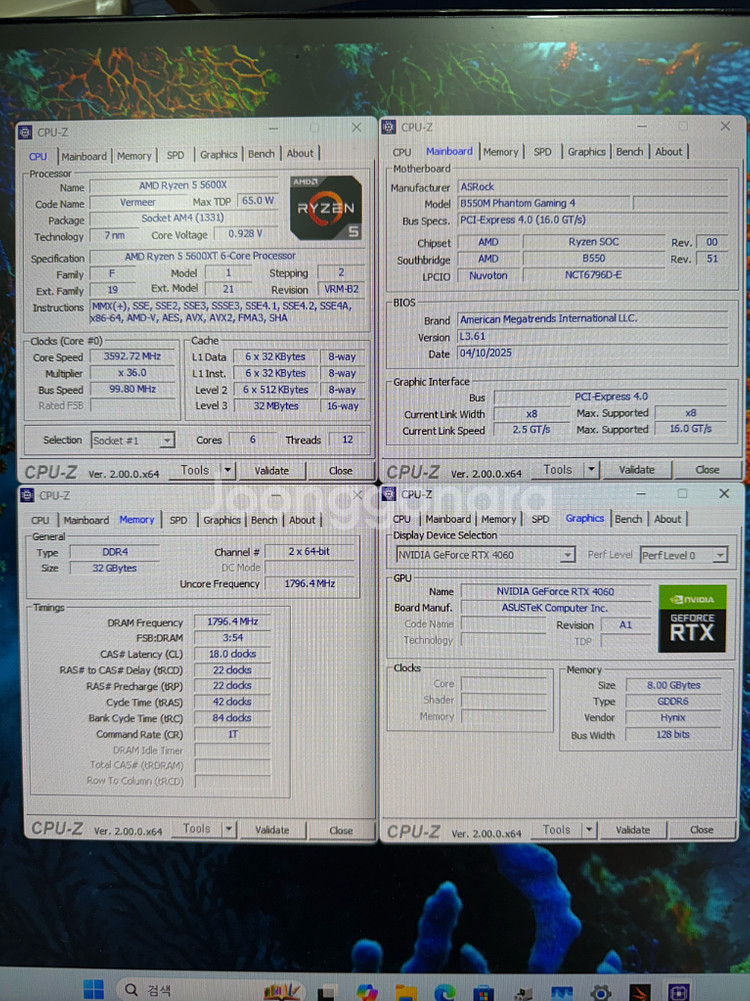The width and height of the screenshot is (750, 1001).
Task: Click the taskbar search magnifier icon
Action: [131, 990]
